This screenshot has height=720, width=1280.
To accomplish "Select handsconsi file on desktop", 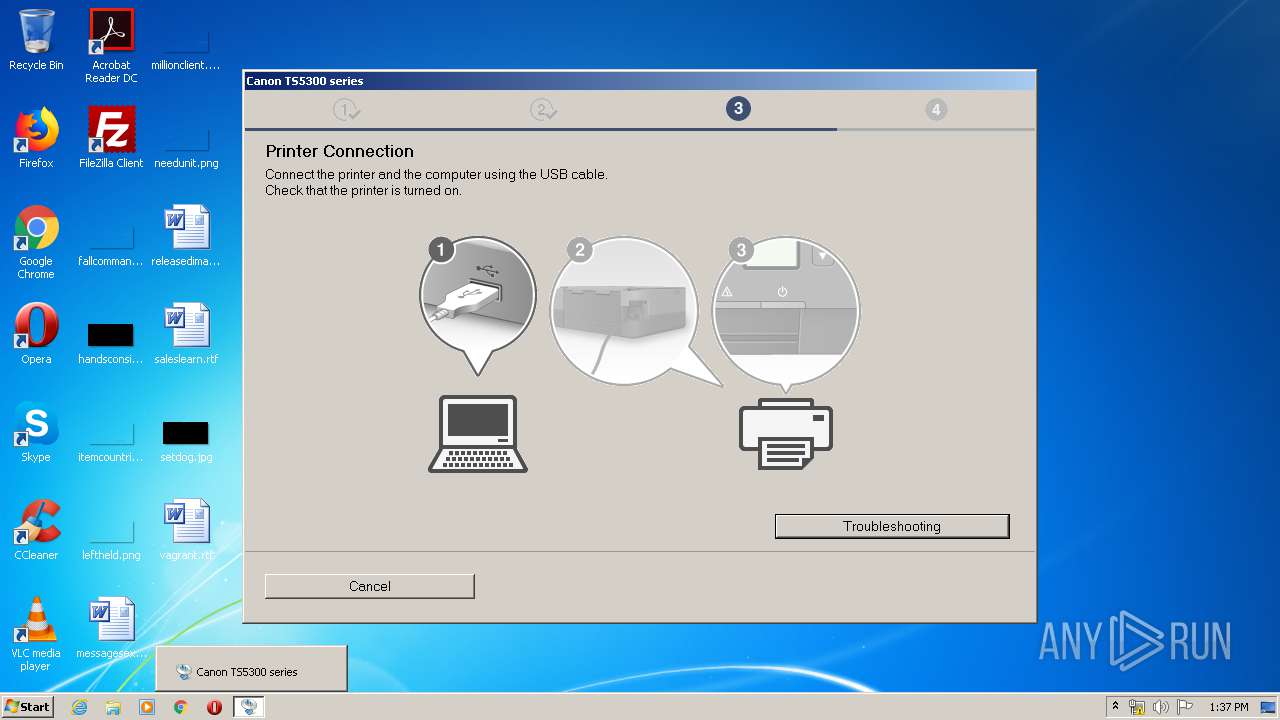I will pos(111,340).
